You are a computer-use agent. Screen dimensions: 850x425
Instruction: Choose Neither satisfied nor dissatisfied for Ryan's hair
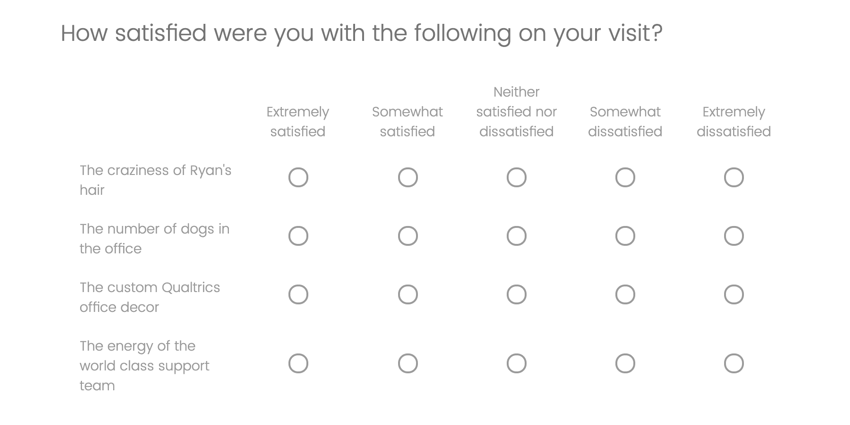click(516, 177)
